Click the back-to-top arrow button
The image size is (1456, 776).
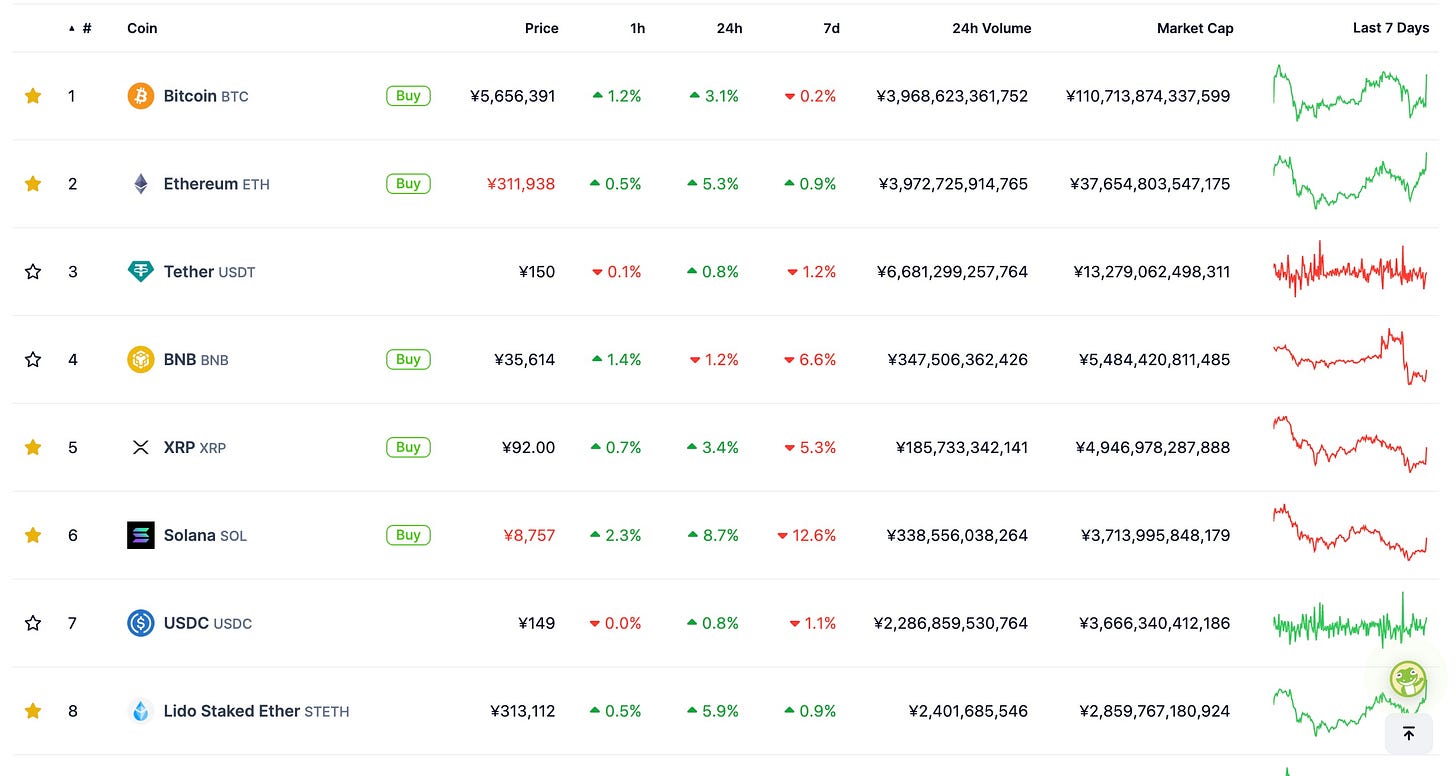pos(1409,734)
